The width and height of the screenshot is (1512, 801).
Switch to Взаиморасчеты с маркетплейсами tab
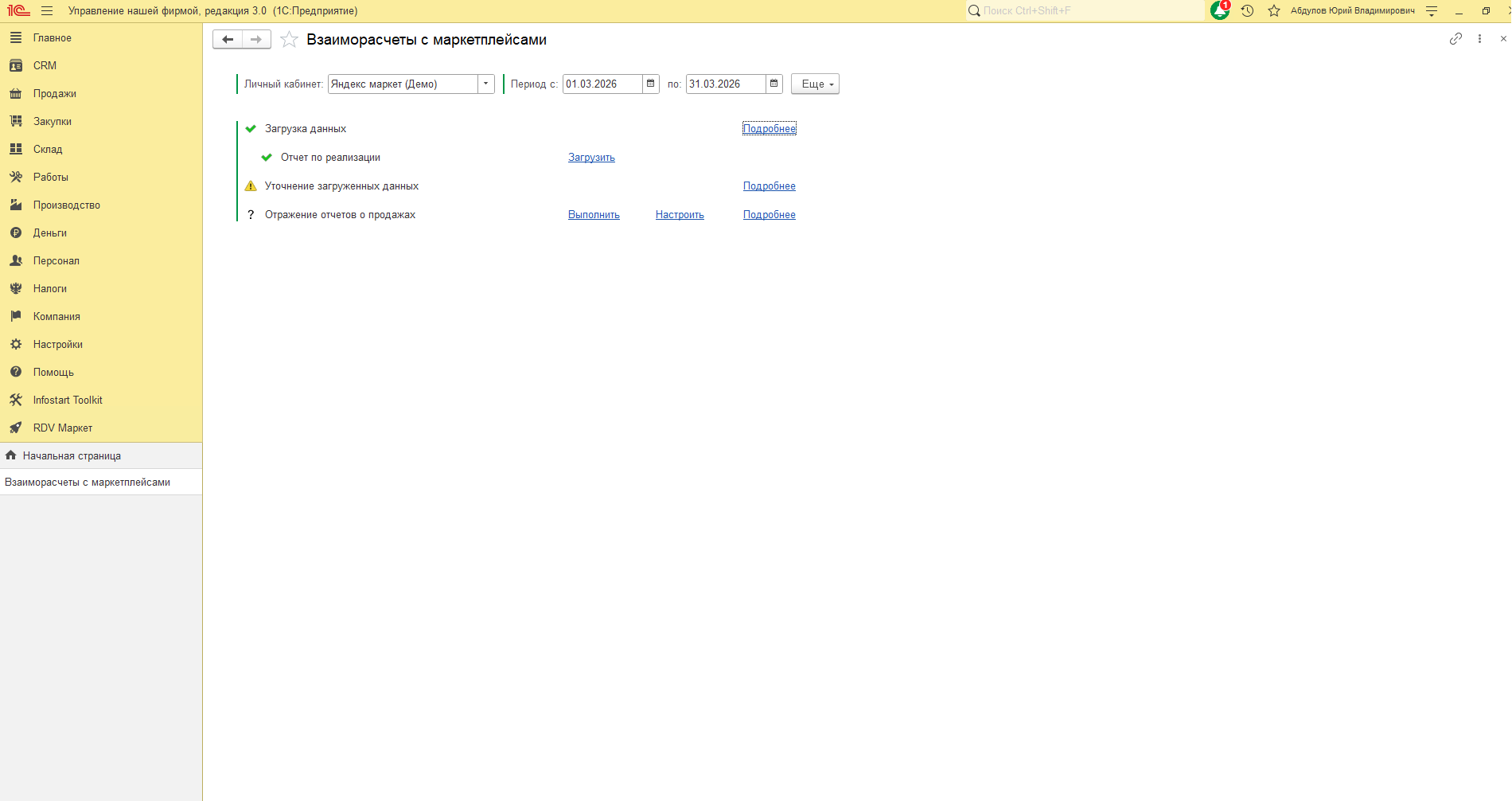click(101, 482)
